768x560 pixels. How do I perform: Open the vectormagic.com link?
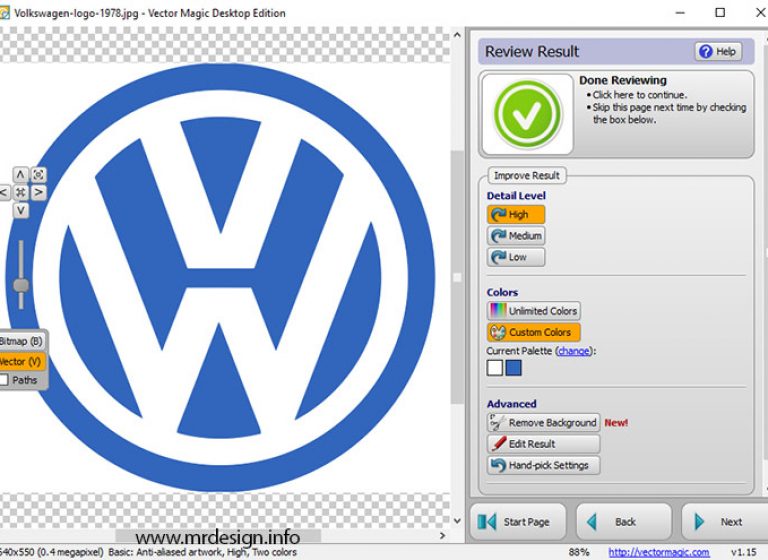click(659, 552)
